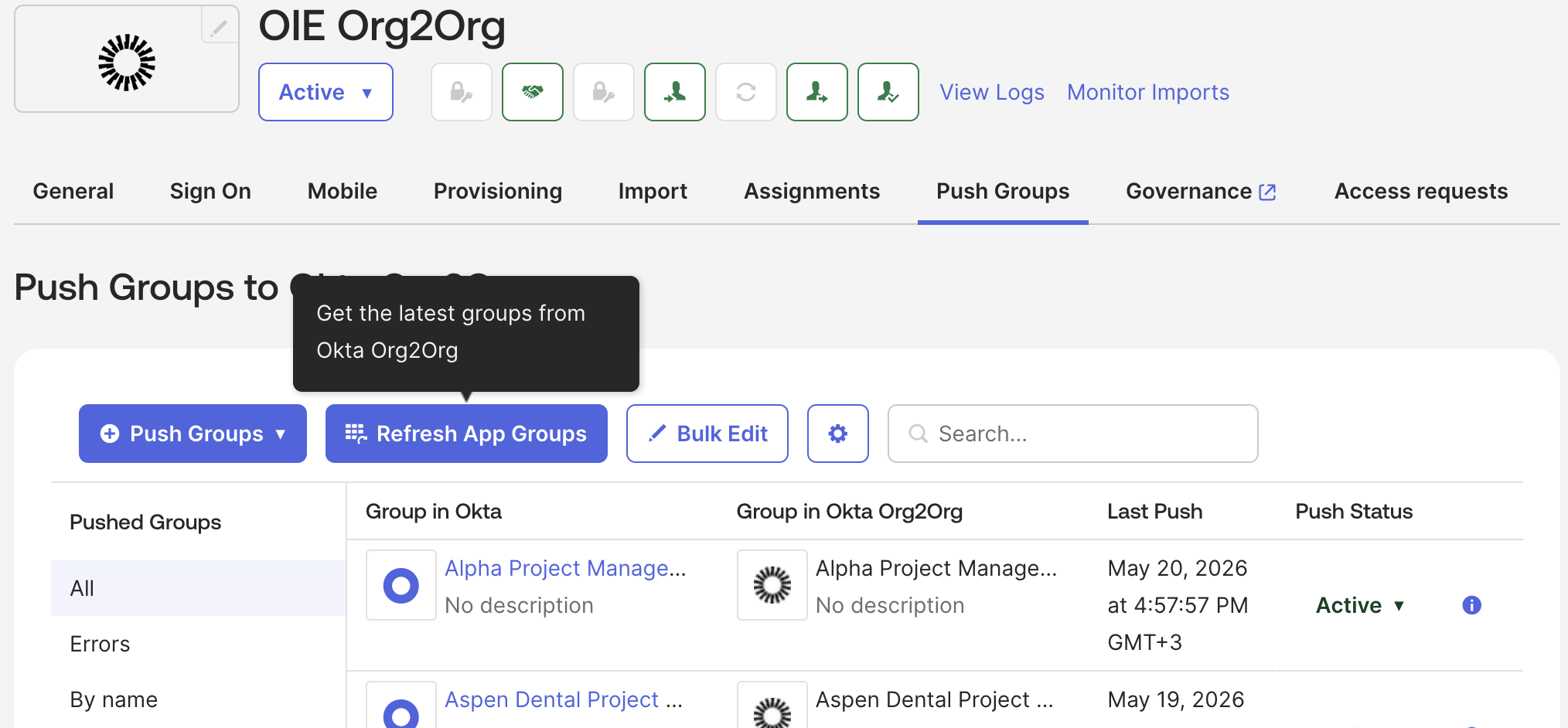
Task: Click the OIE Org2Org sunburst app logo
Action: [127, 63]
